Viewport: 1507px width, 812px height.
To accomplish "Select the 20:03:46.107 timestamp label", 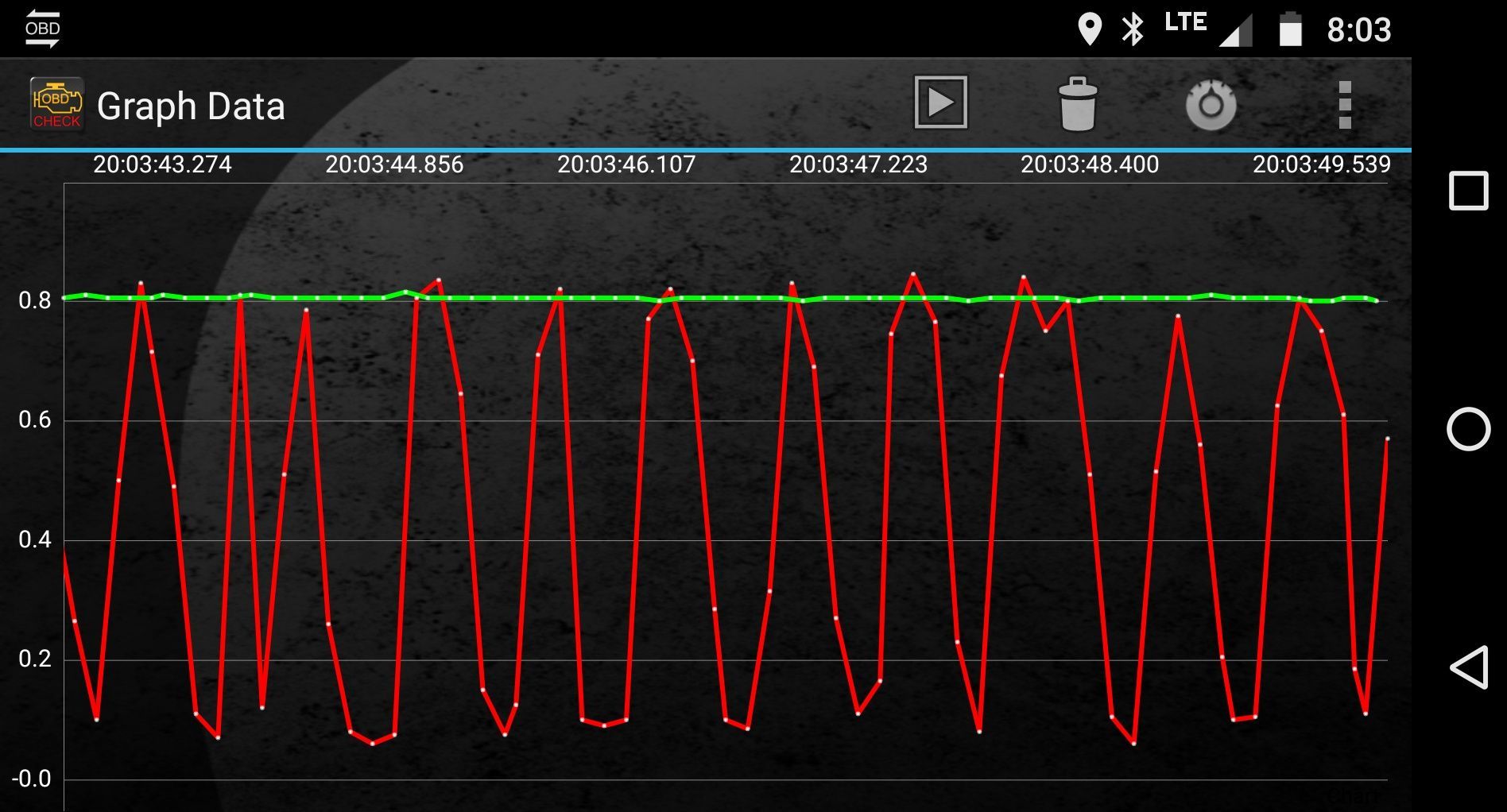I will [x=626, y=164].
